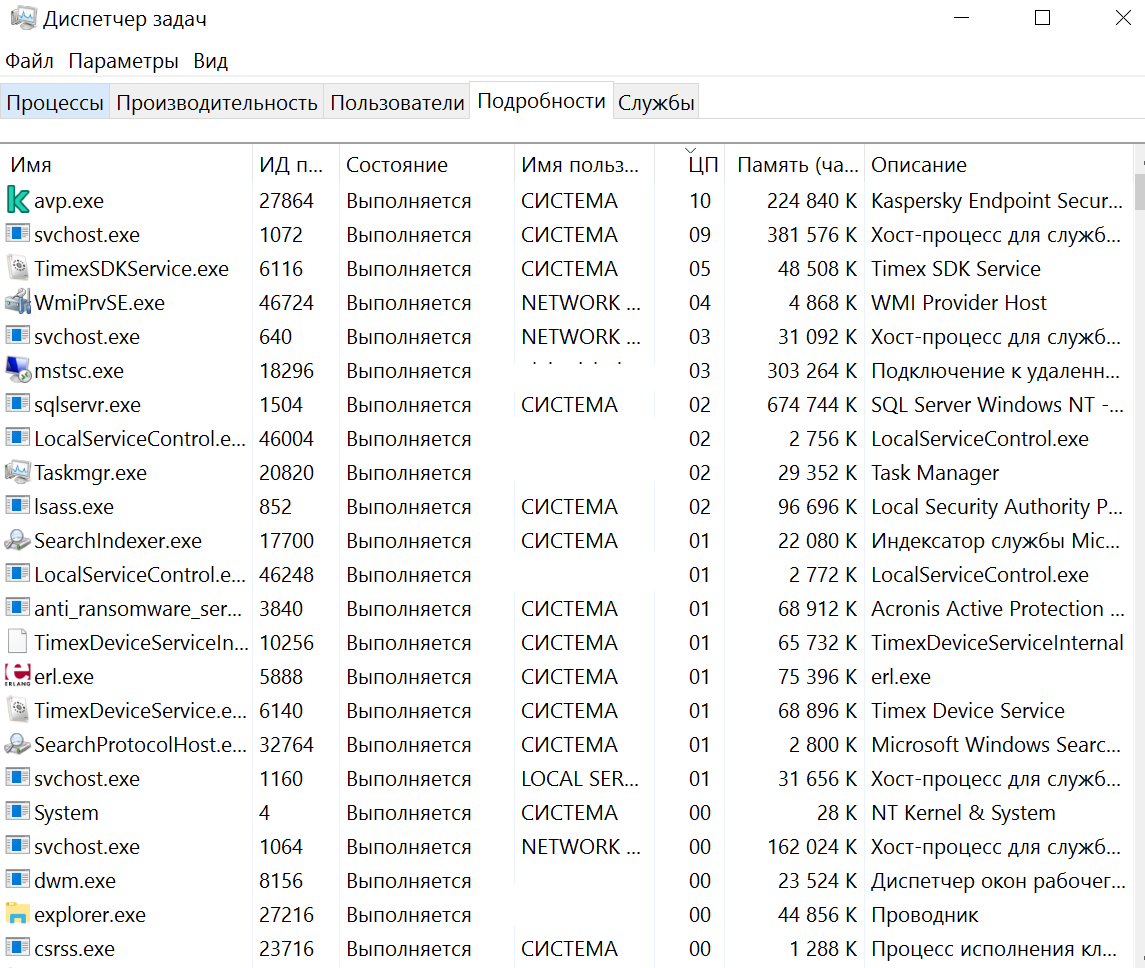Screen dimensions: 1145x968
Task: Click PID value 18296
Action: pos(286,371)
